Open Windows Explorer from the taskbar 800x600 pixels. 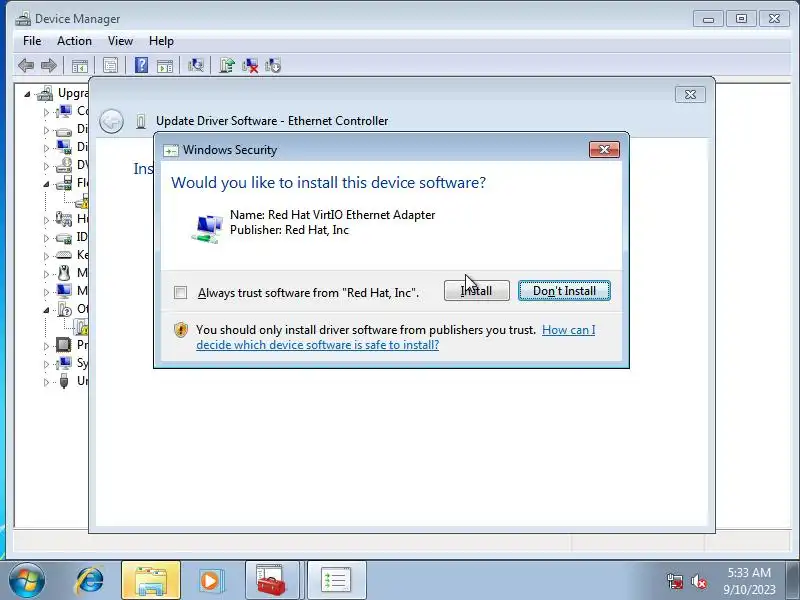[x=151, y=580]
